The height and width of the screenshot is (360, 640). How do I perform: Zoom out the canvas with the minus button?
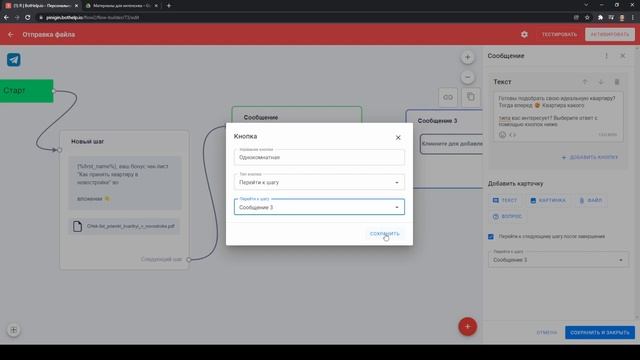pyautogui.click(x=468, y=77)
